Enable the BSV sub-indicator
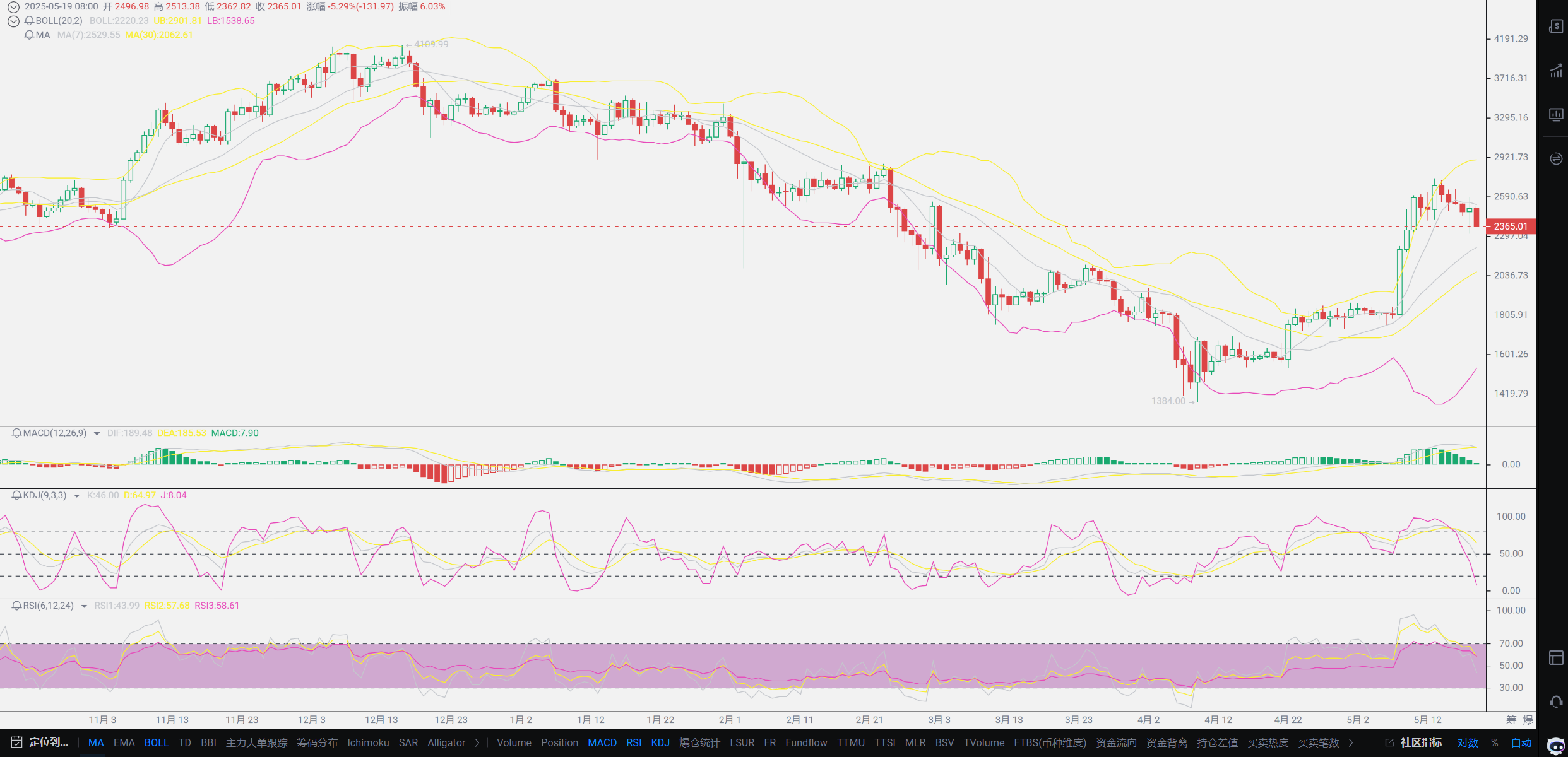This screenshot has width=1568, height=757. click(945, 743)
